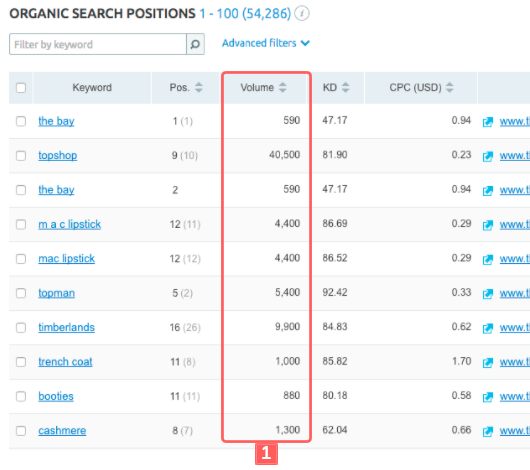Open external link icon in topshop row
The image size is (530, 470).
click(487, 156)
